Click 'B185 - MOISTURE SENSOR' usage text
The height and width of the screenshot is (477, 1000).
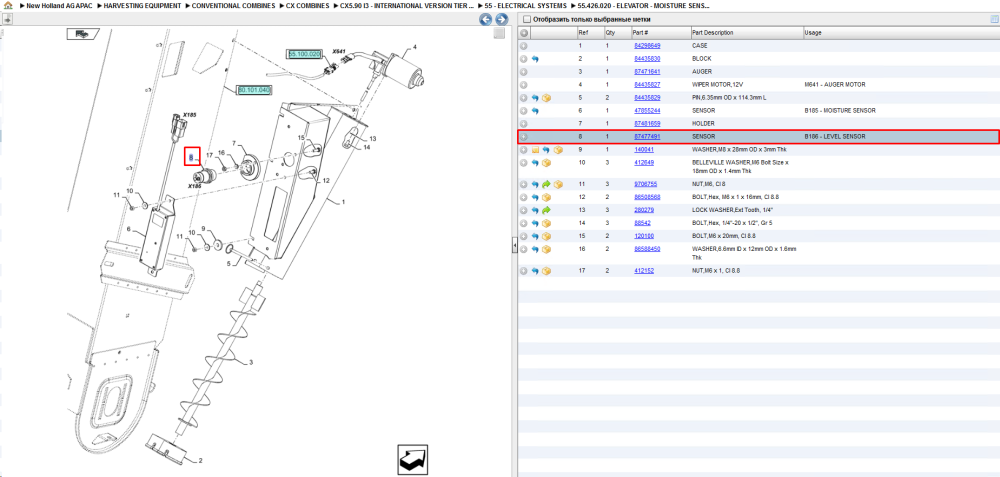coord(840,111)
